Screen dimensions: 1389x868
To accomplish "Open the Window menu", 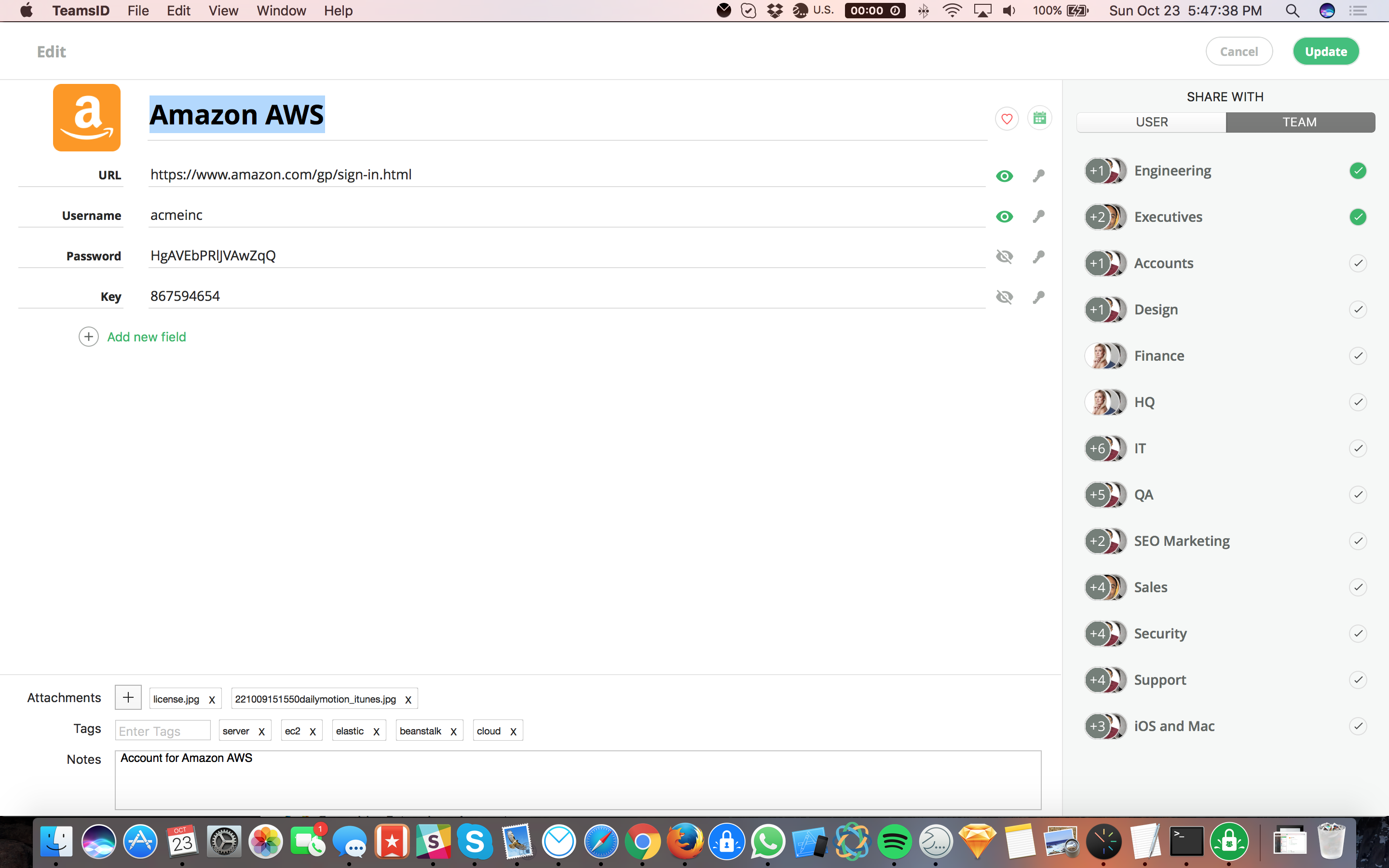I will tap(281, 10).
